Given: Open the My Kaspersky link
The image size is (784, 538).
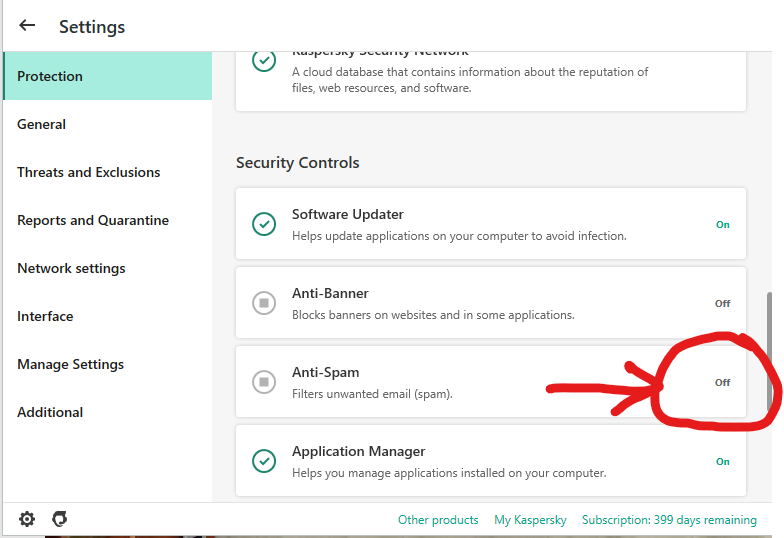Looking at the screenshot, I should (530, 520).
